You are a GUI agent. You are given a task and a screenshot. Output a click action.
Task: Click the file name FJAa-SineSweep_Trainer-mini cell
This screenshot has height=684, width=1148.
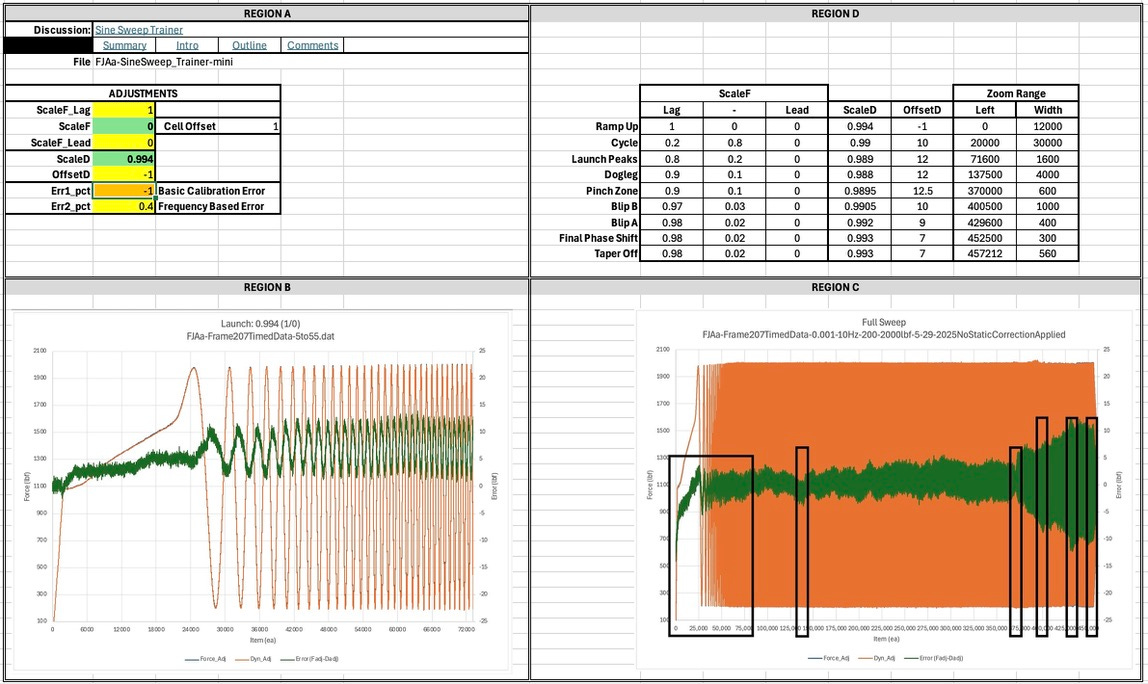click(x=164, y=62)
